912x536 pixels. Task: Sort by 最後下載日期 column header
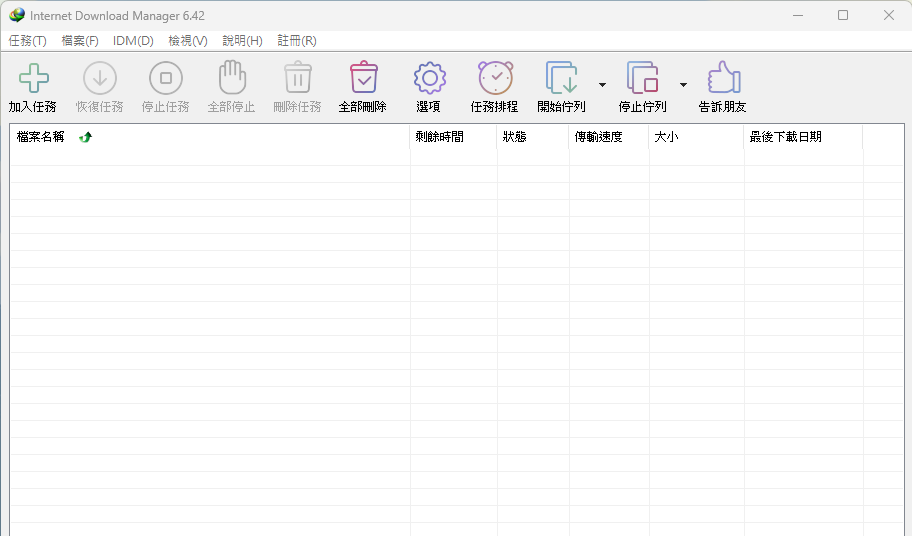[786, 137]
